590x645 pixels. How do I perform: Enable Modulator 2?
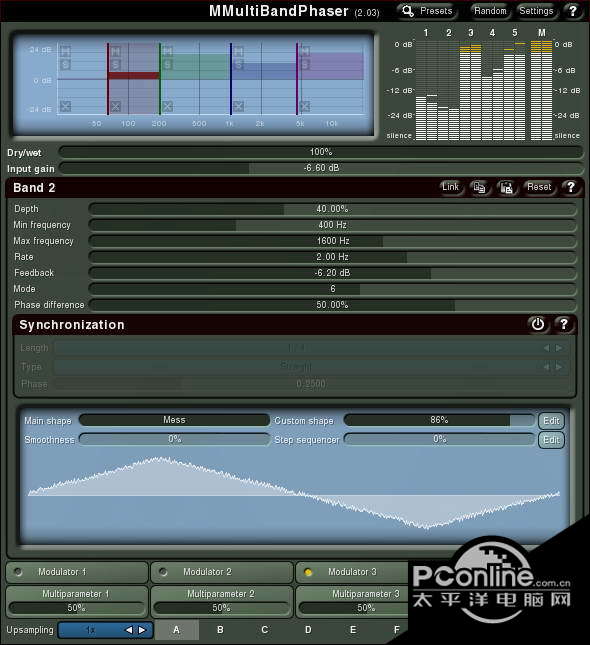pyautogui.click(x=163, y=572)
